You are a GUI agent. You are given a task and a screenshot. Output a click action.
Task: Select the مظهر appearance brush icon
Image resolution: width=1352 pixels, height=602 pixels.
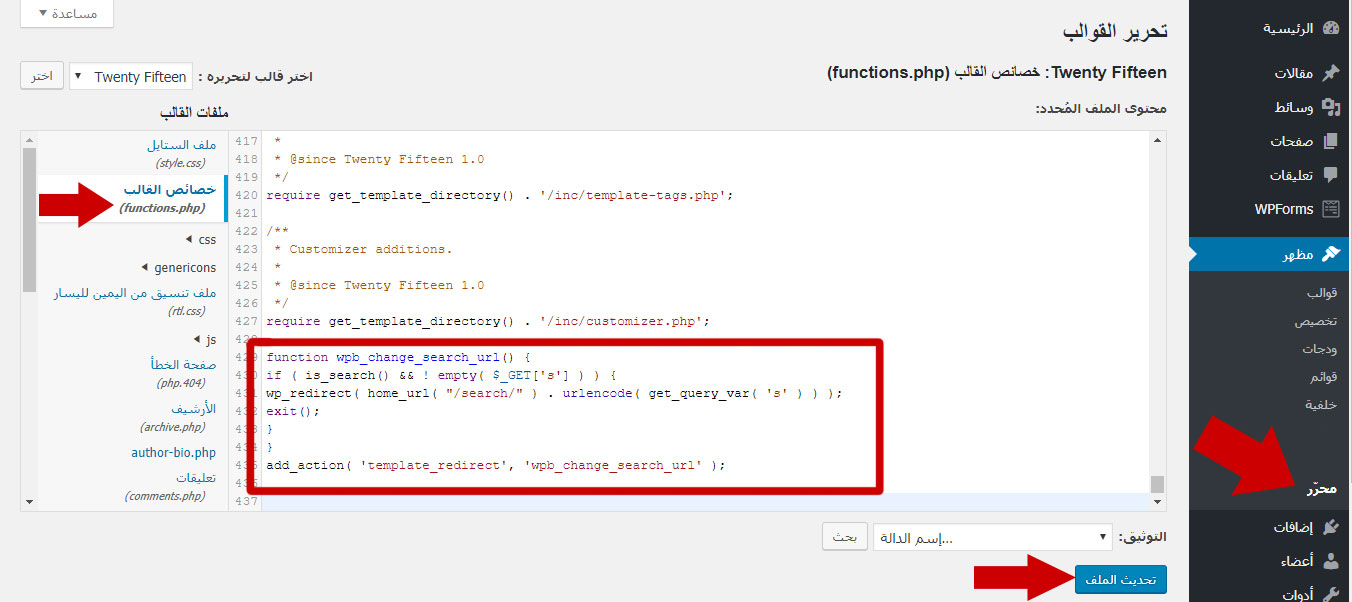(1330, 254)
